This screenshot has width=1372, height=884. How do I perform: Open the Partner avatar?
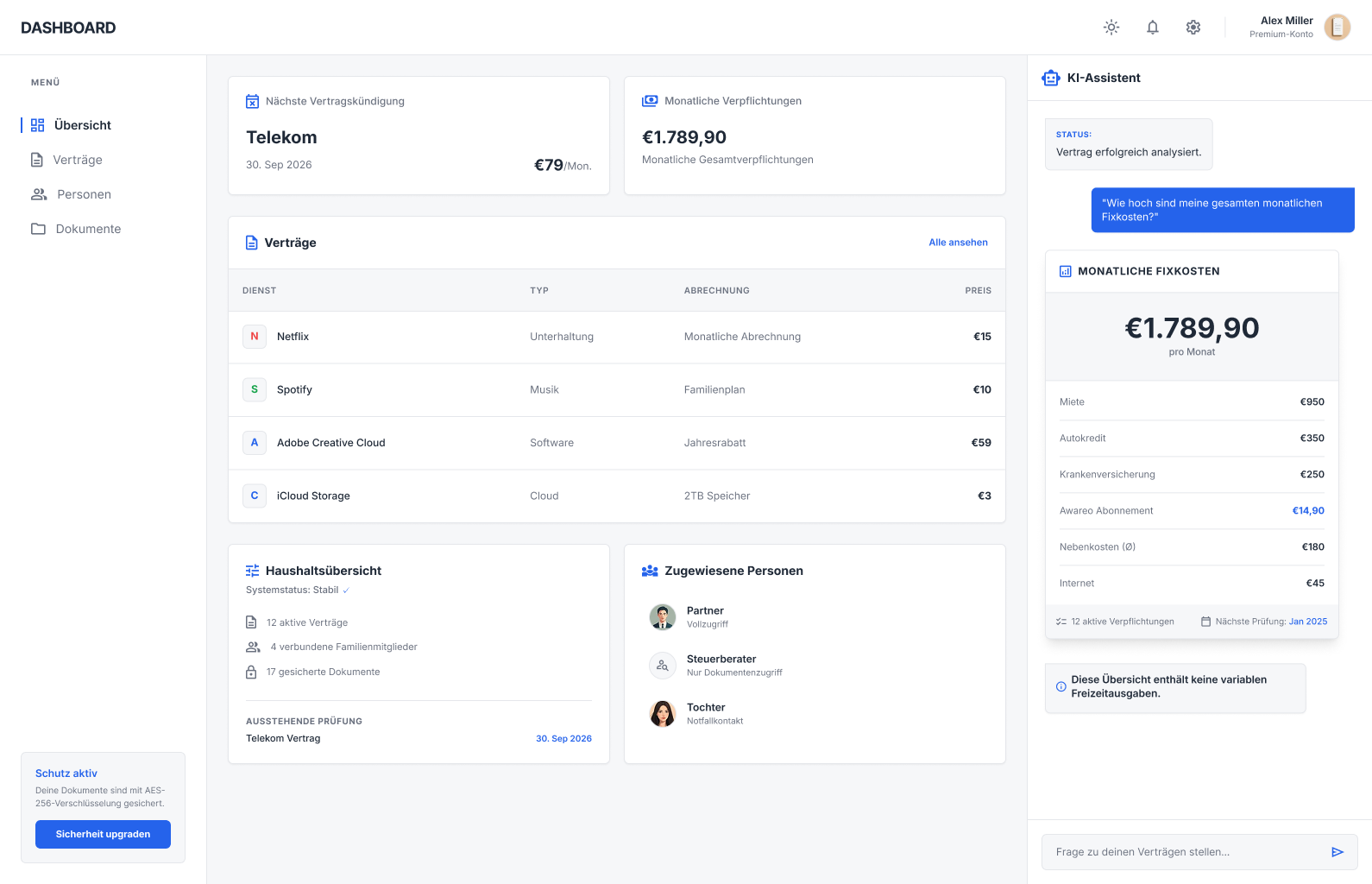click(663, 617)
